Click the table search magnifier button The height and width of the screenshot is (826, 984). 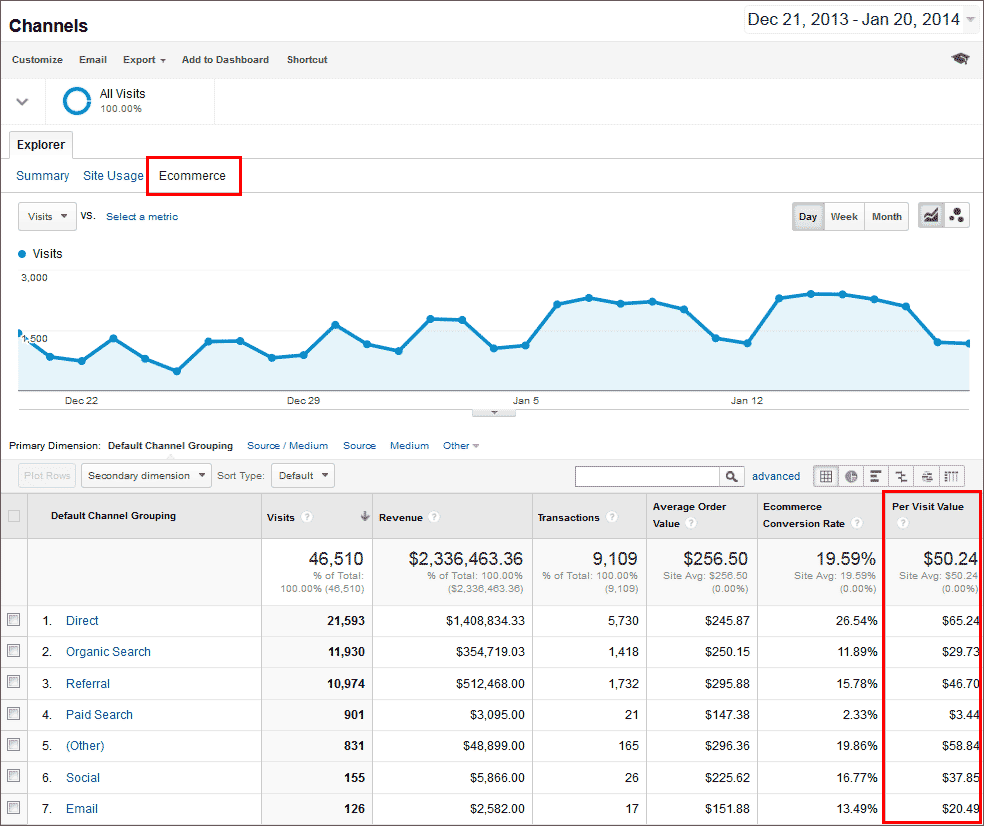[733, 477]
